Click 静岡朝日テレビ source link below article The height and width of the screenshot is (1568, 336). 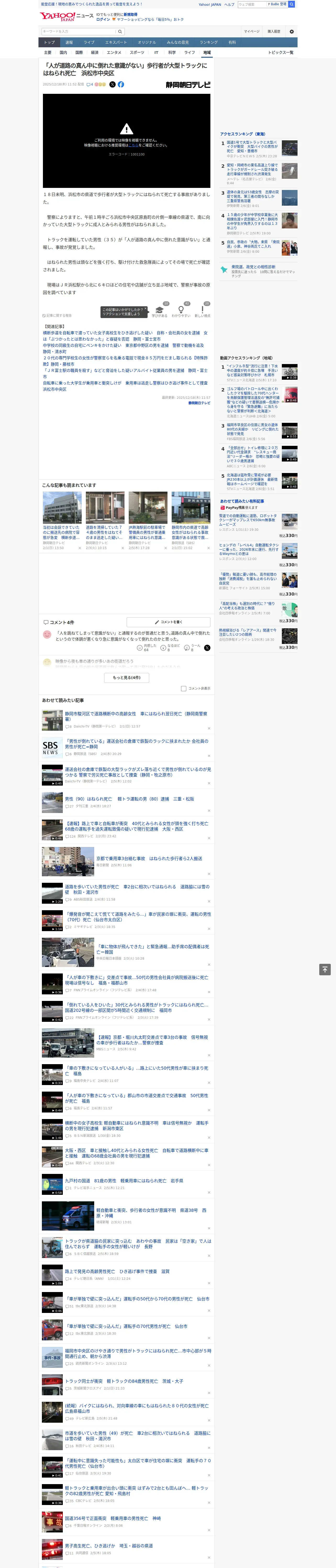[199, 403]
